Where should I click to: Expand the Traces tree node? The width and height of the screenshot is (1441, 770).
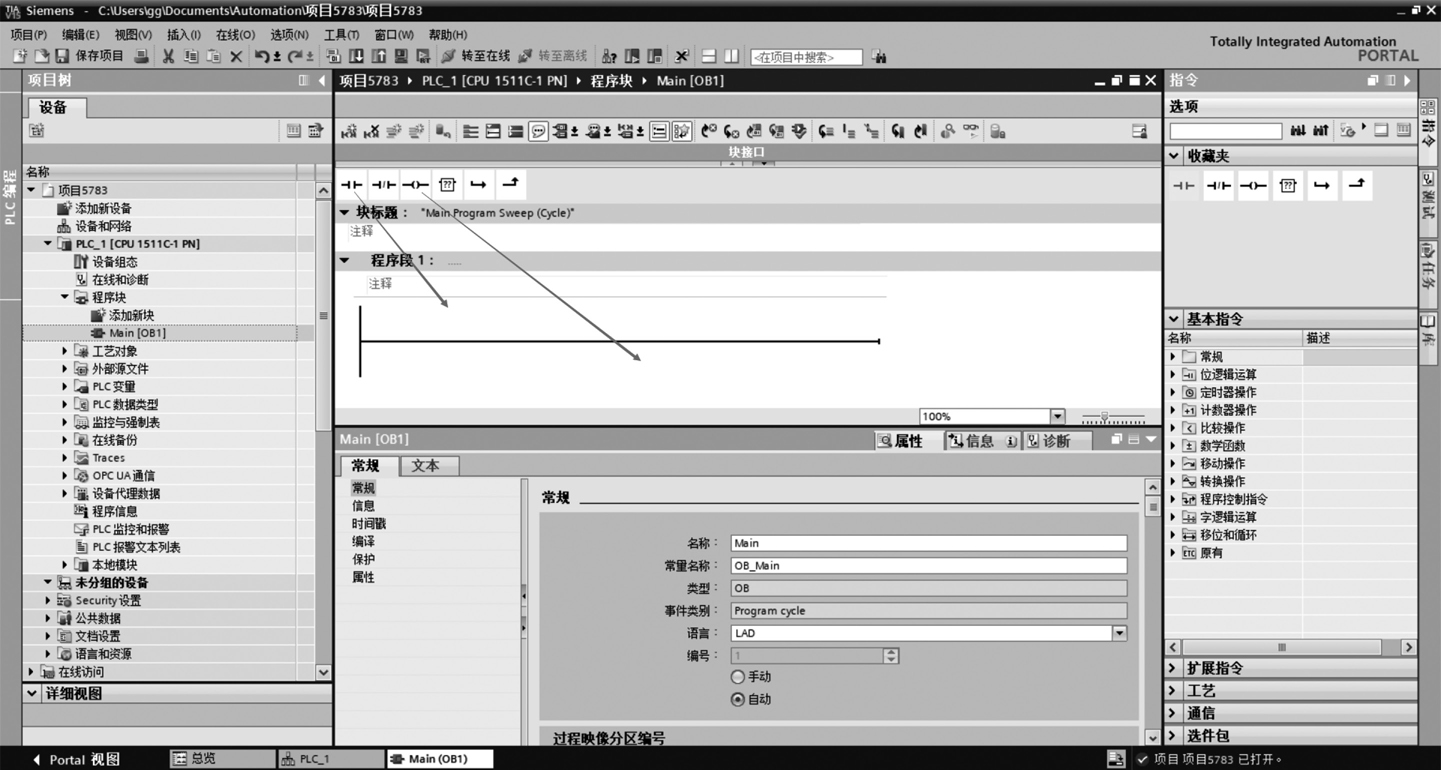coord(65,458)
